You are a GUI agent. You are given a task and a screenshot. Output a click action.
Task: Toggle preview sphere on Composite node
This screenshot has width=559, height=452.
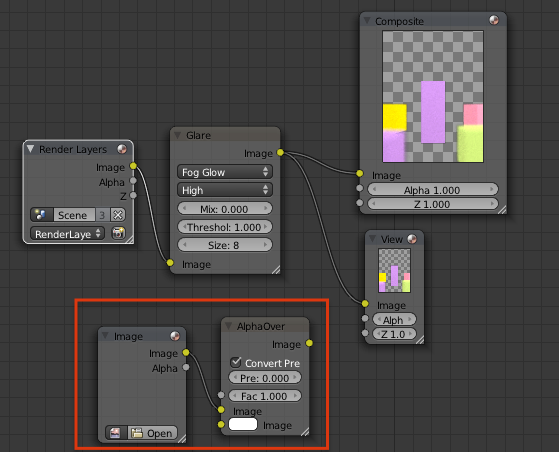coord(494,20)
